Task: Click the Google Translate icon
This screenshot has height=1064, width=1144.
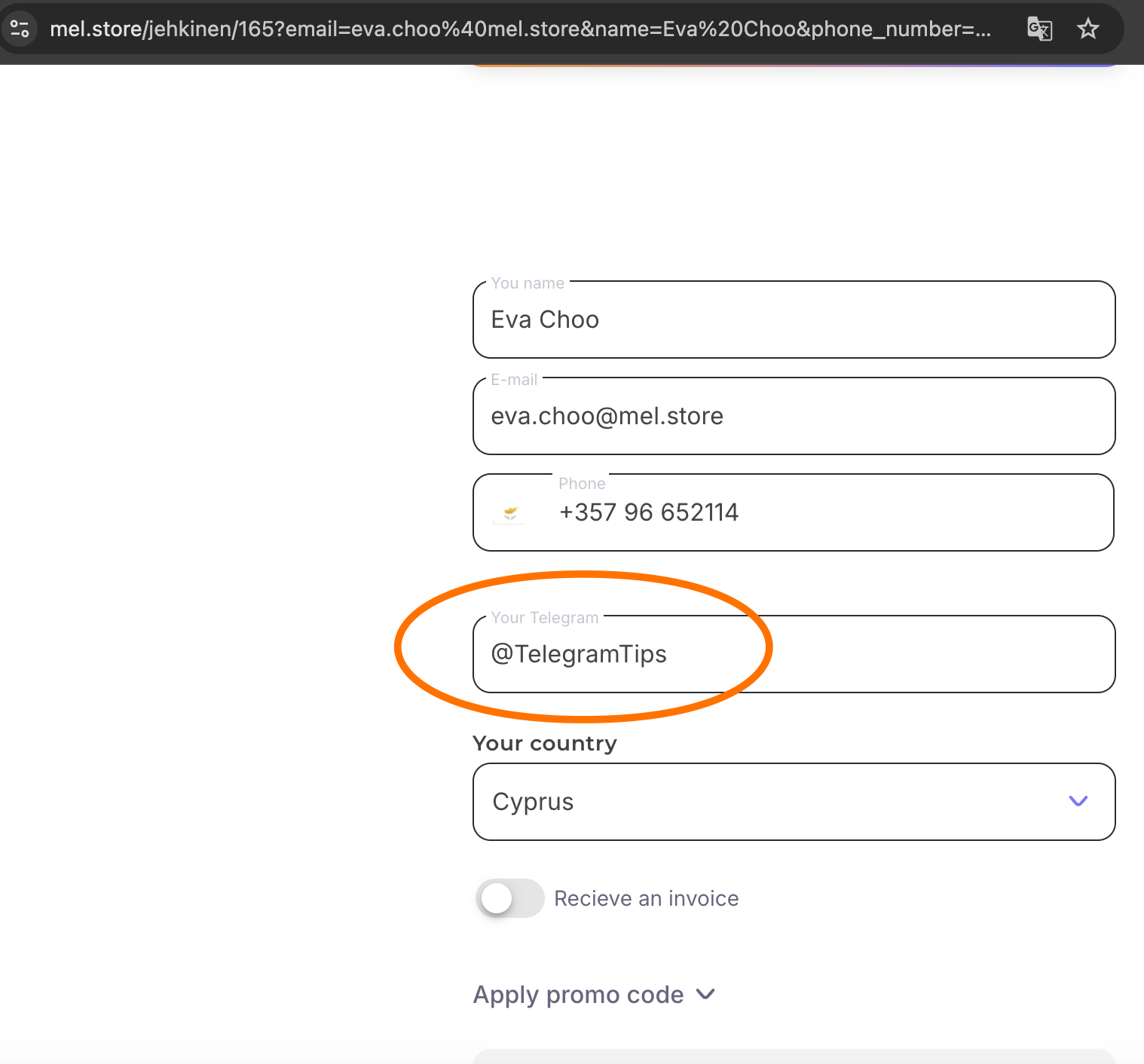Action: (x=1039, y=29)
